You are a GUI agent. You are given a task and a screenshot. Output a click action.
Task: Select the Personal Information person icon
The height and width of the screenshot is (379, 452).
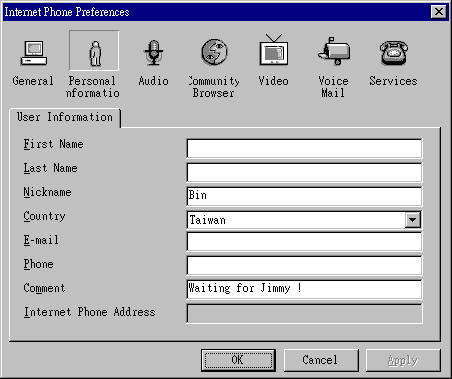(x=95, y=53)
